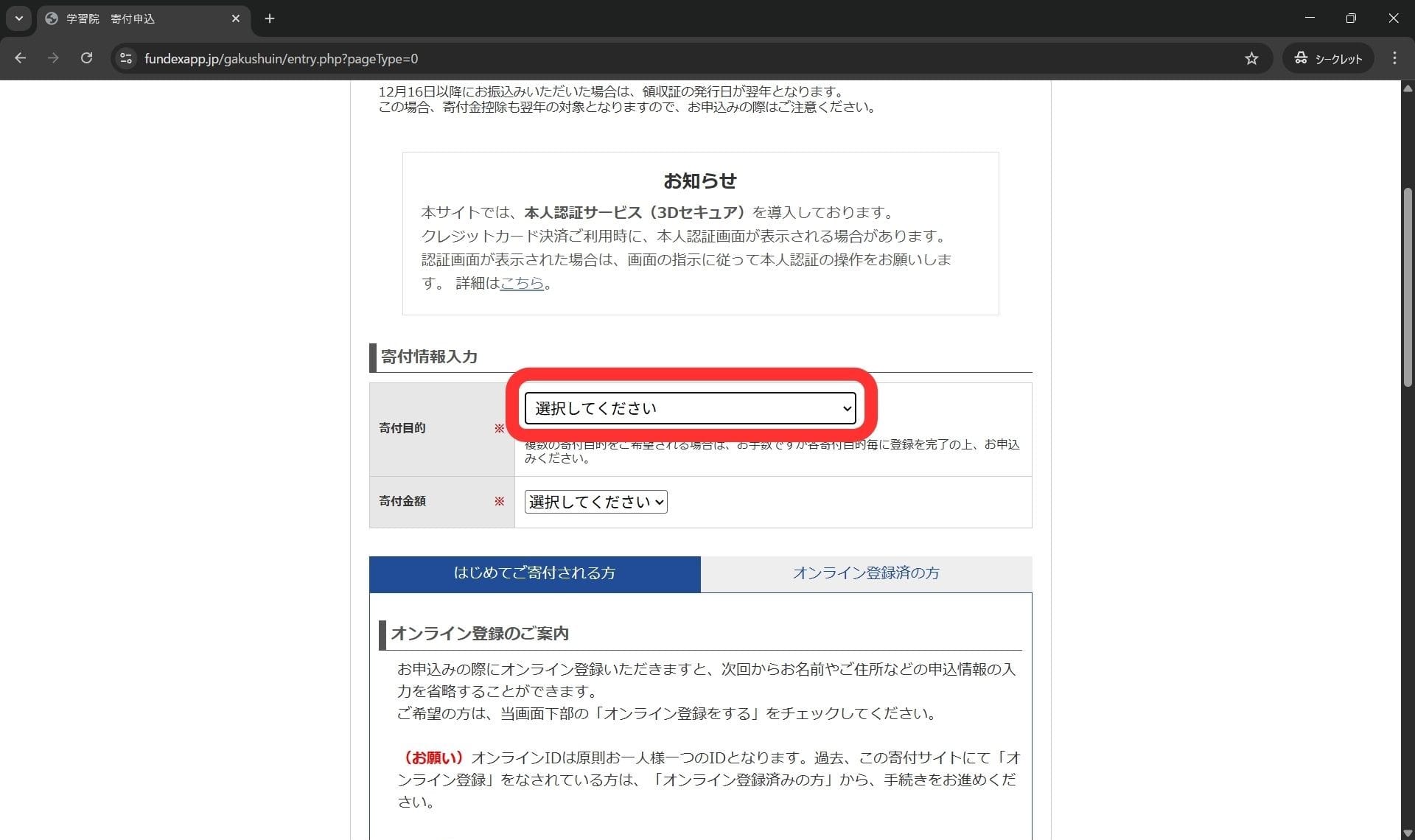This screenshot has height=840, width=1415.
Task: Open the 寄付目的 dropdown
Action: click(690, 408)
